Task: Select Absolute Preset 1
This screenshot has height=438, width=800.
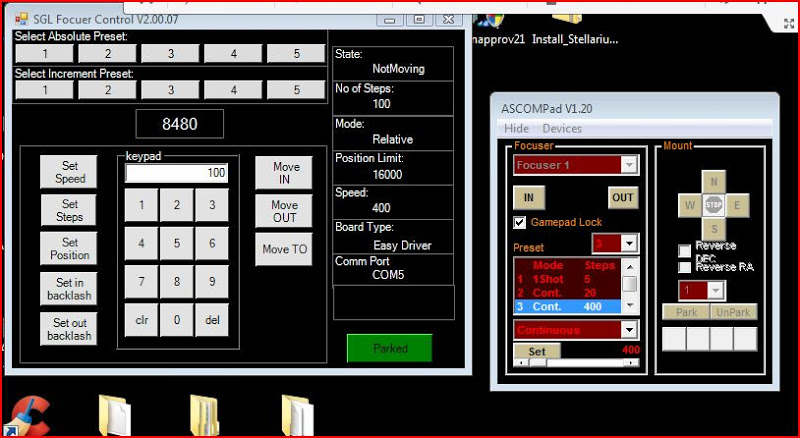Action: (45, 54)
